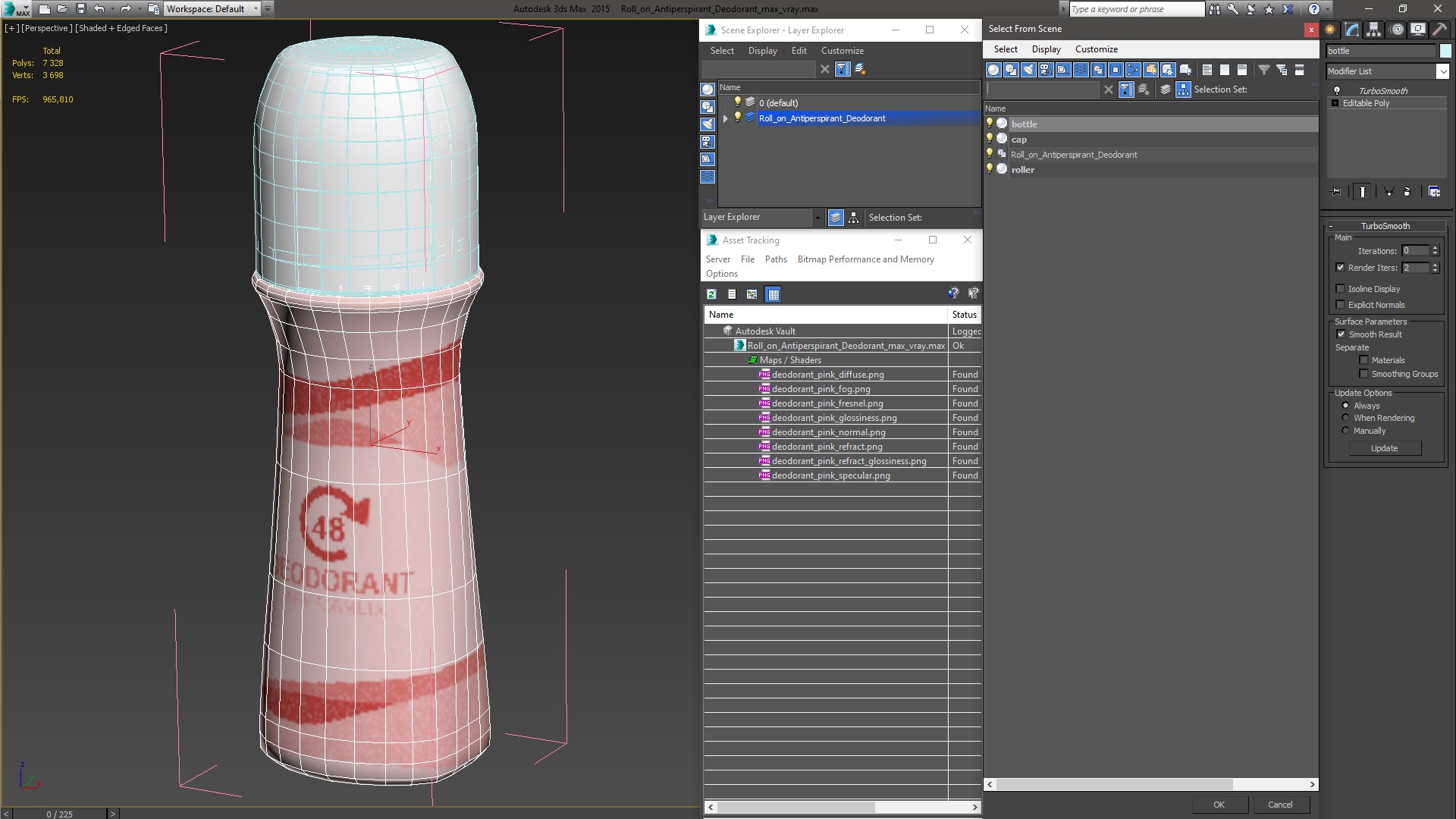
Task: Toggle Display Shapes filter in Select From Scene
Action: click(x=1011, y=70)
